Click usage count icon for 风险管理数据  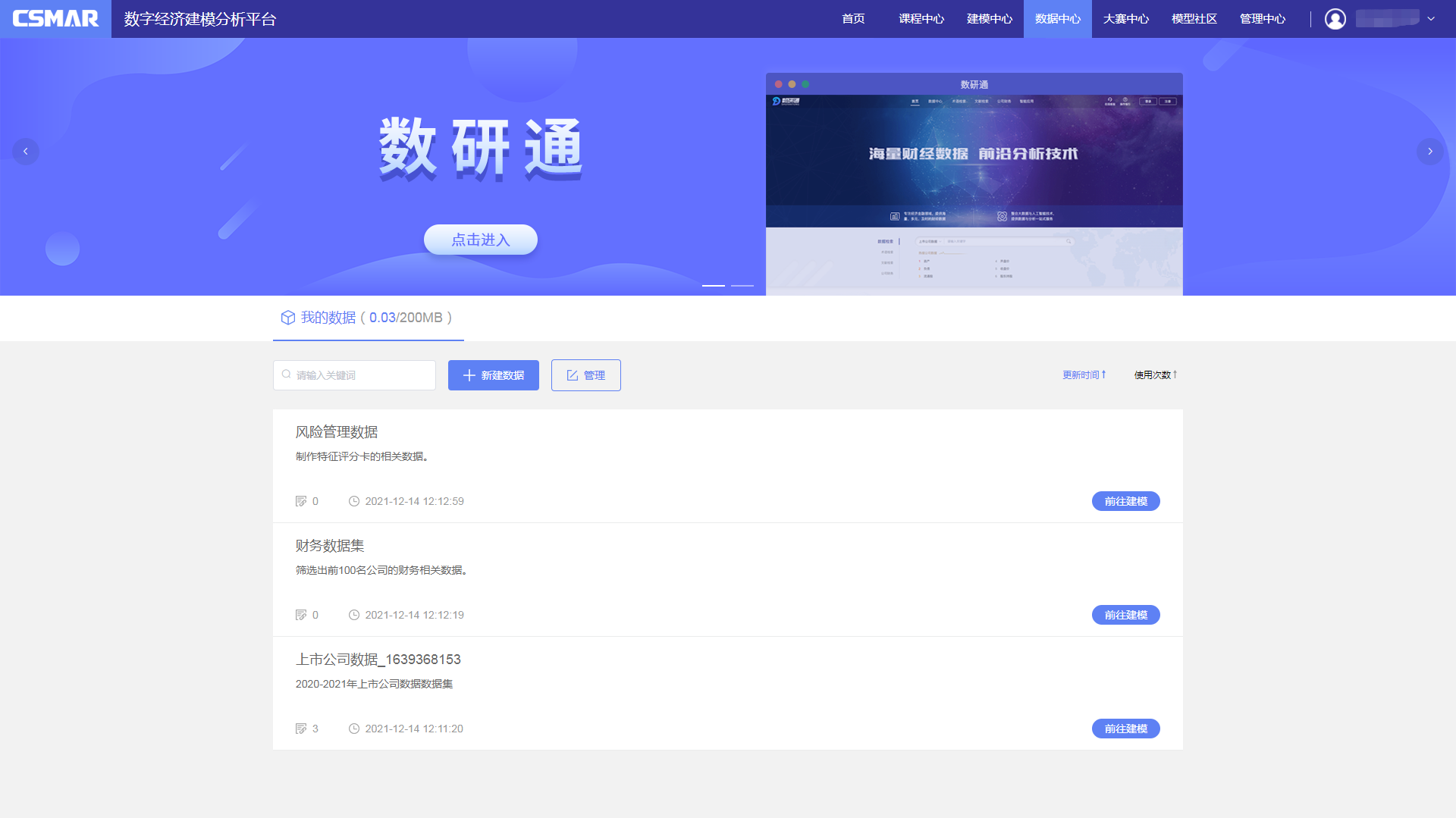point(301,501)
